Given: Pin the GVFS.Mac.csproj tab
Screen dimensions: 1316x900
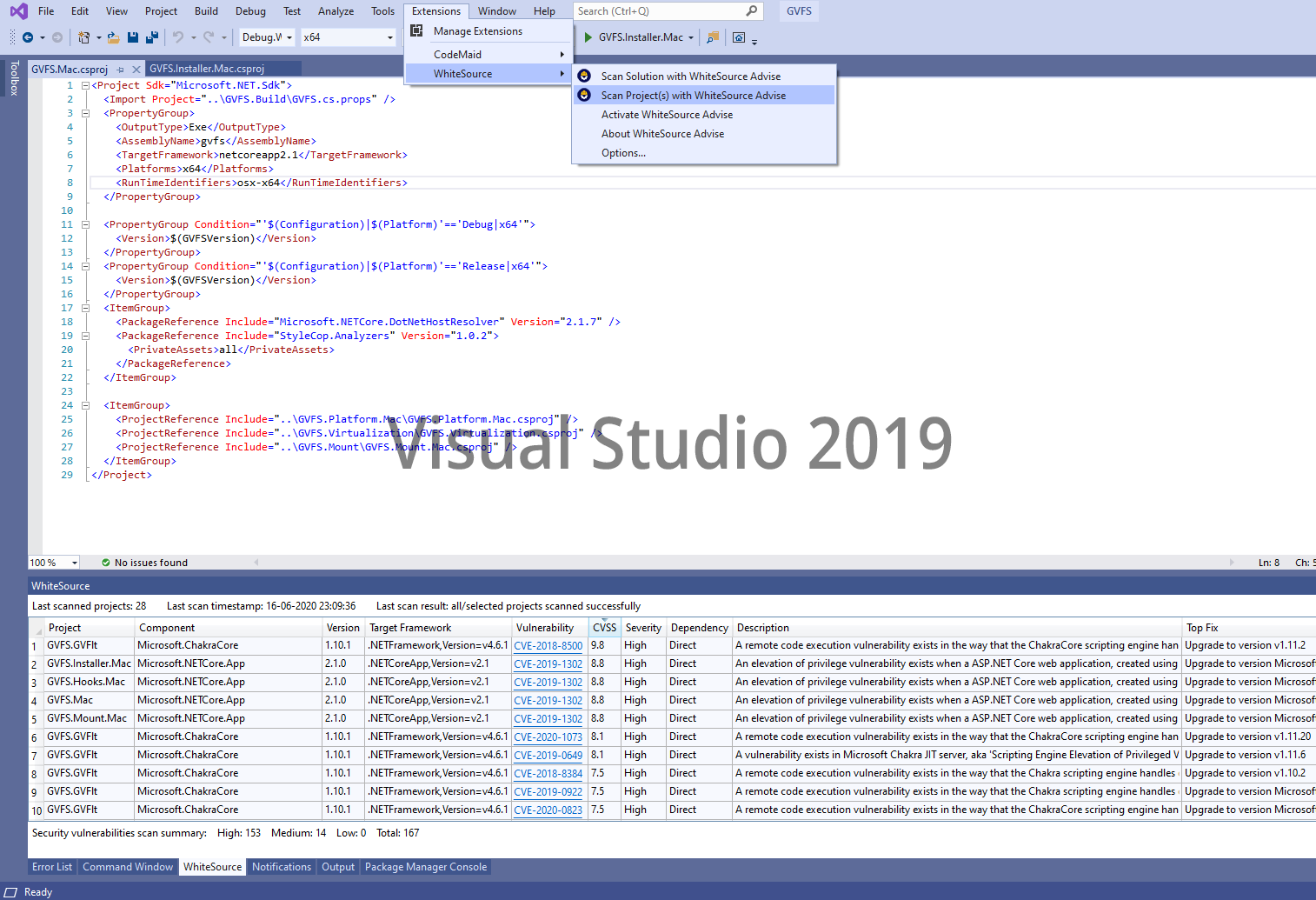Looking at the screenshot, I should tap(121, 70).
